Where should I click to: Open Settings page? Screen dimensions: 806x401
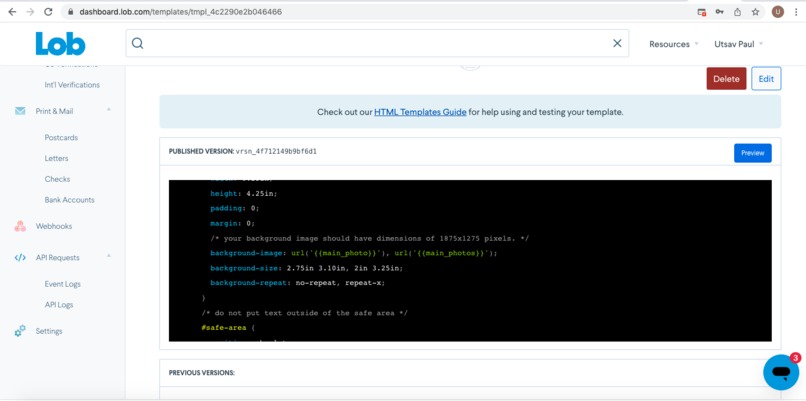click(x=49, y=331)
